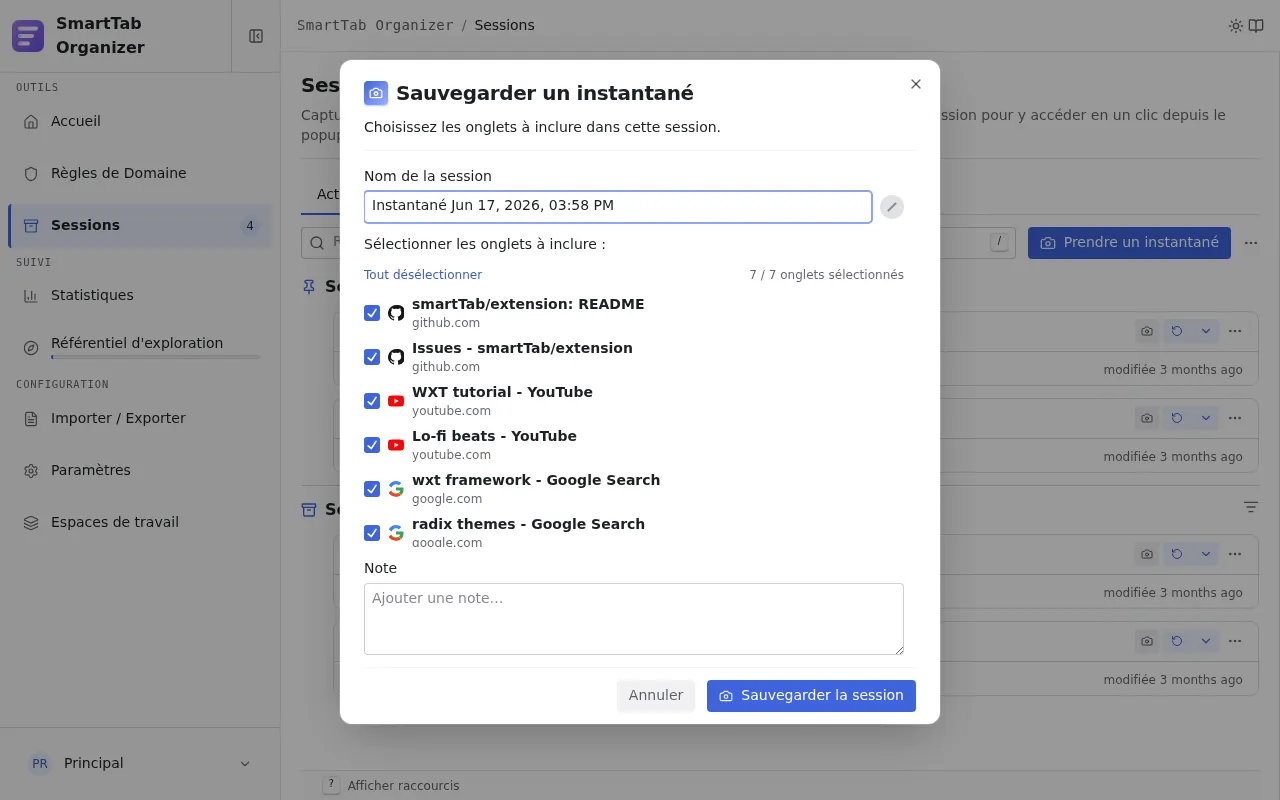Click the SmartTab Organizer logo icon
Viewport: 1280px width, 800px height.
pyautogui.click(x=28, y=36)
